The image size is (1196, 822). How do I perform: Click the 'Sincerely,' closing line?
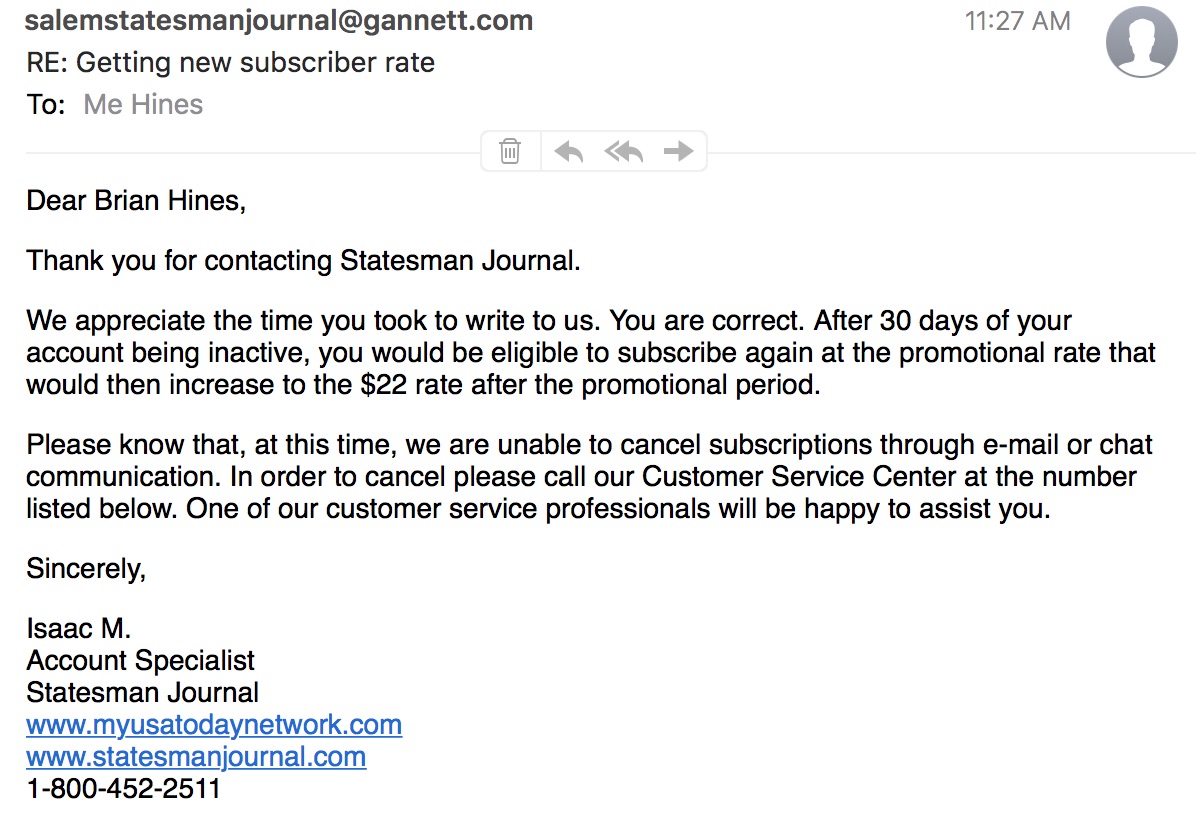click(86, 568)
